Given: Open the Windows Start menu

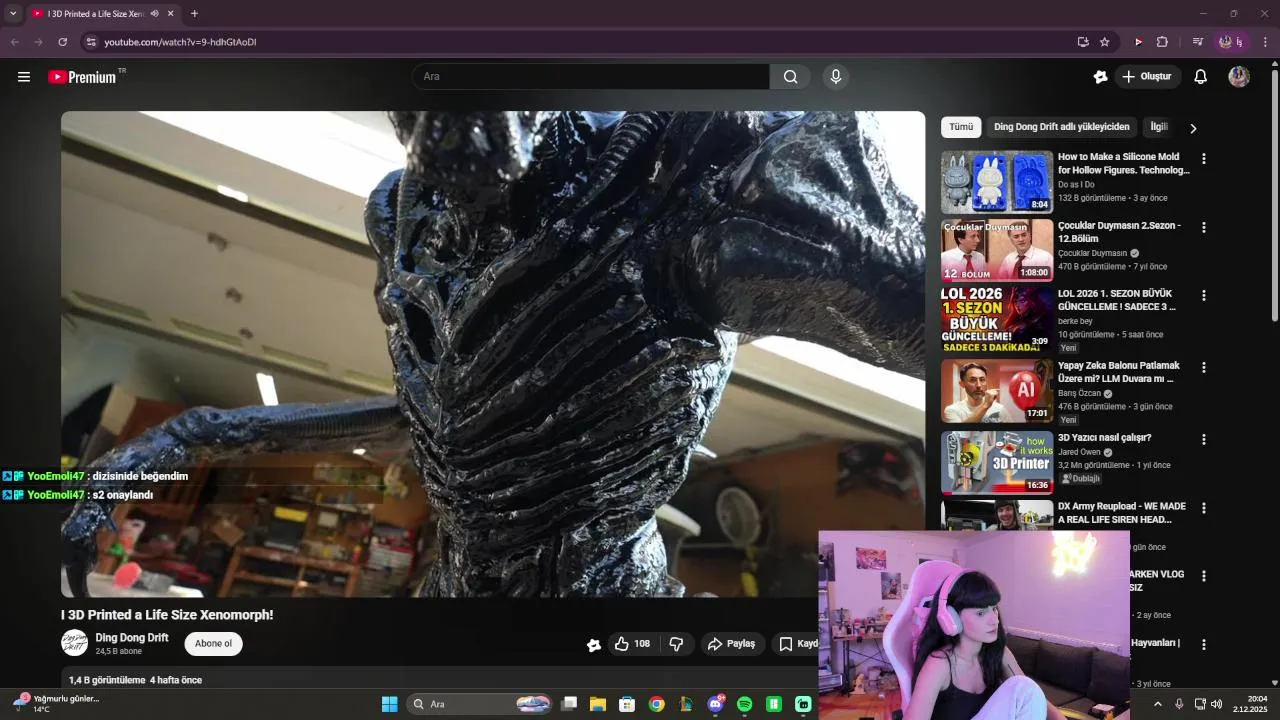Looking at the screenshot, I should pos(390,704).
